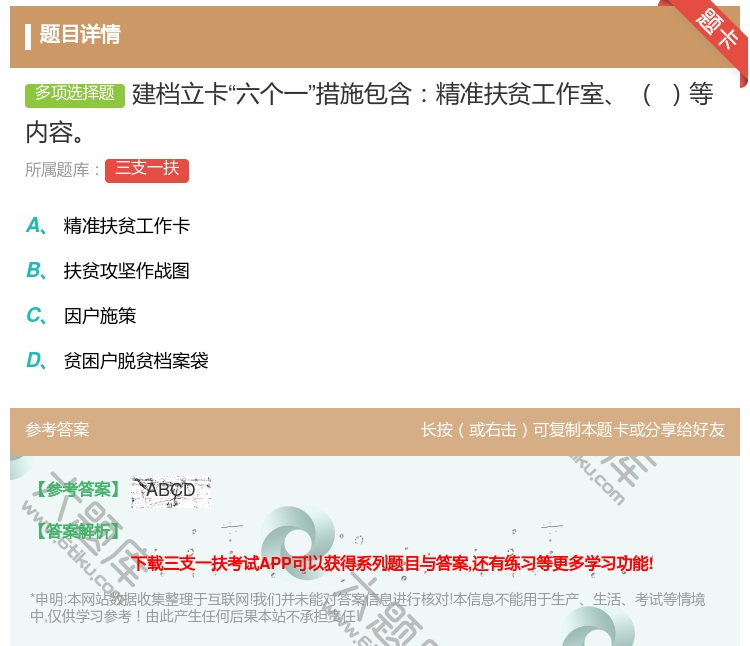
Task: Click the 【答案解析】 label
Action: [78, 531]
